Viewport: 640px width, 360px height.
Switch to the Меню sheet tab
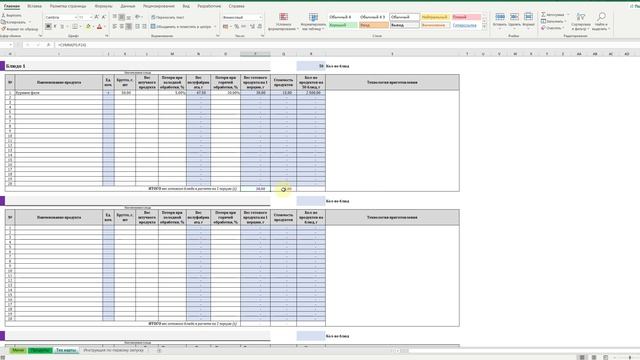(18, 350)
